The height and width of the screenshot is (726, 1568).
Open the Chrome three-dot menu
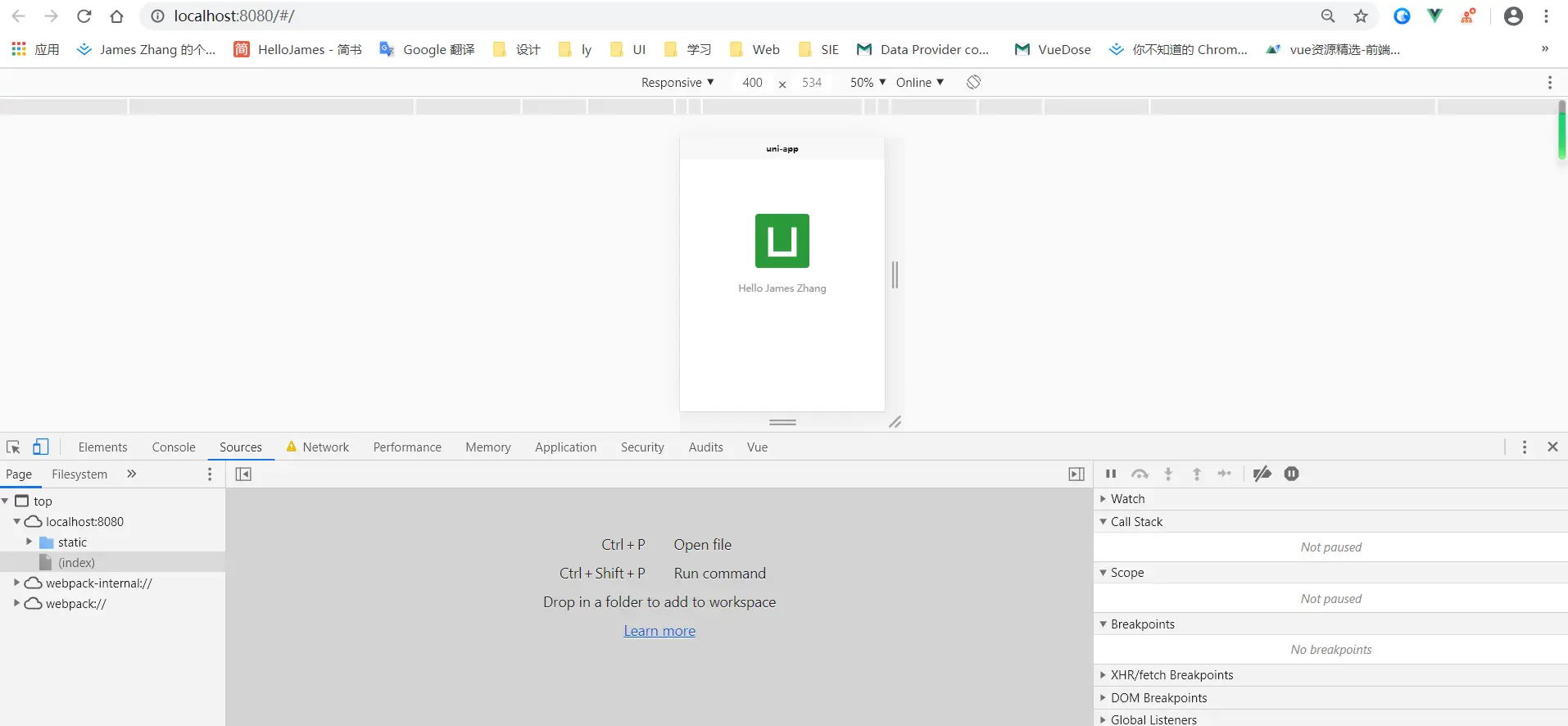click(x=1546, y=16)
